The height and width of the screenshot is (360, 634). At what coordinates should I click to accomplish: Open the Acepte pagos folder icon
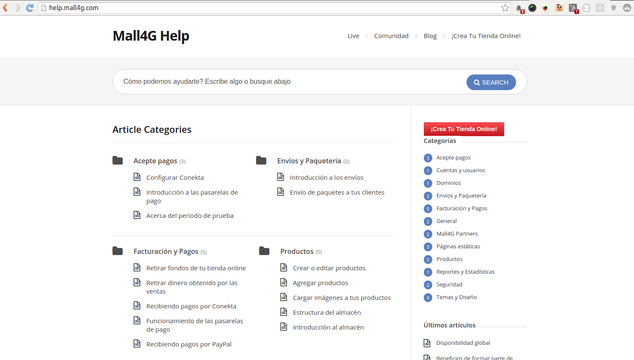[118, 161]
